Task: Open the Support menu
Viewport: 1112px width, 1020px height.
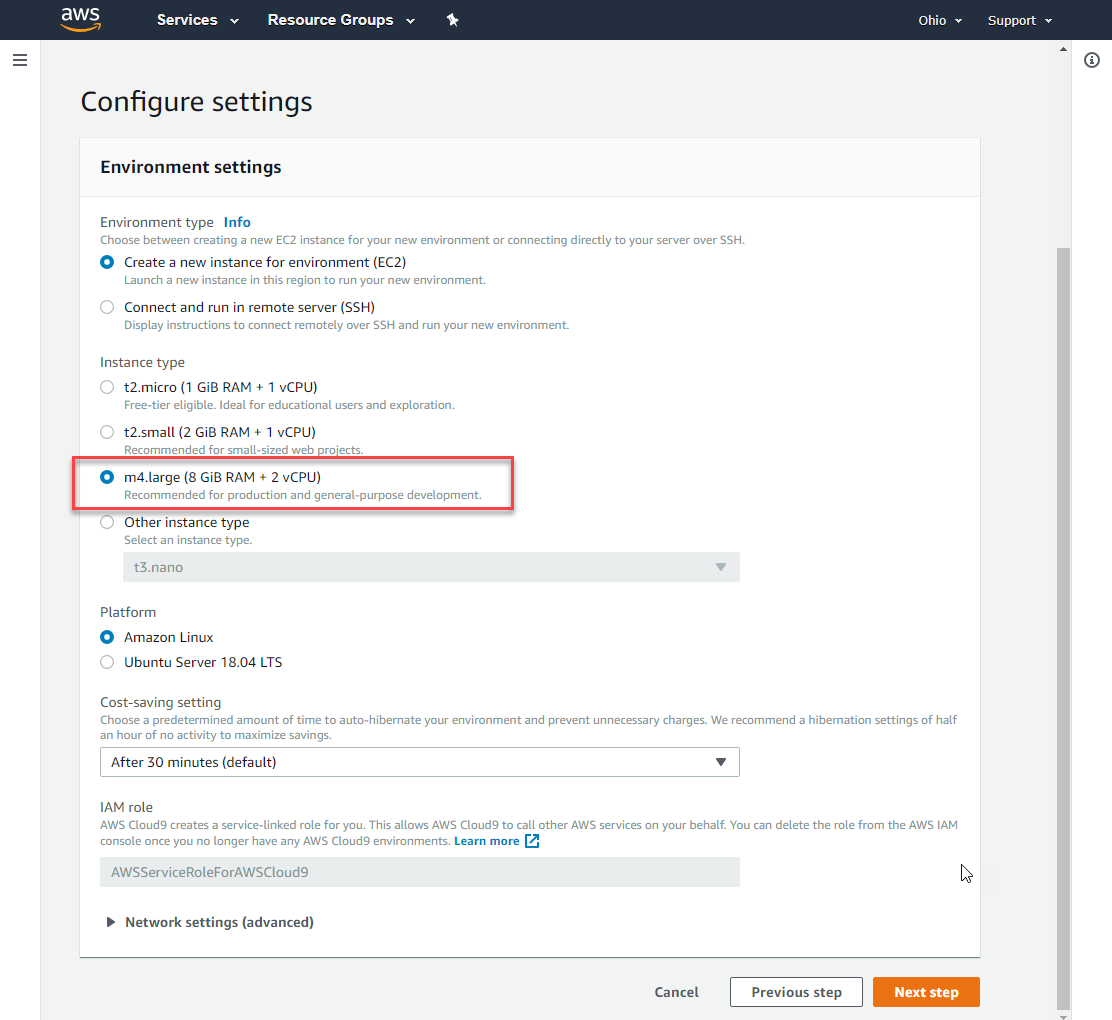Action: [1019, 21]
